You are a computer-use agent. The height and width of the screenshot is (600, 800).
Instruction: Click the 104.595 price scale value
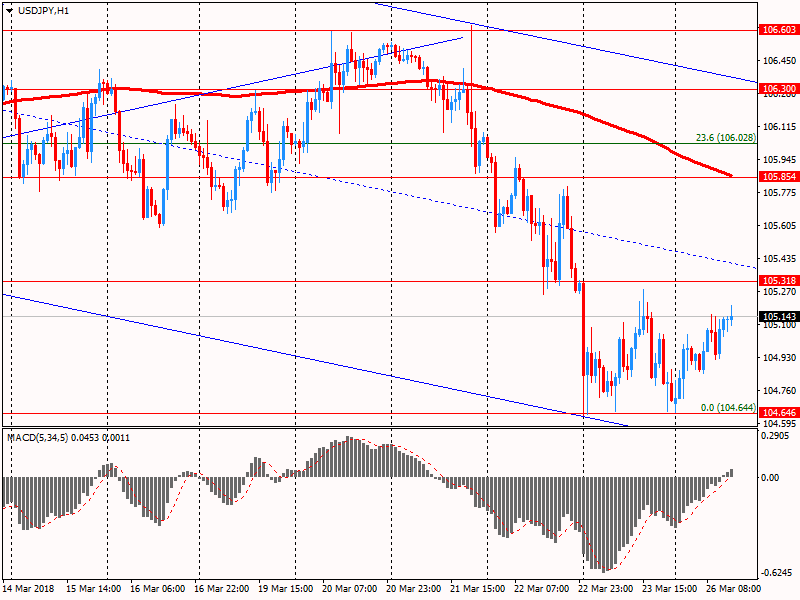coord(779,423)
